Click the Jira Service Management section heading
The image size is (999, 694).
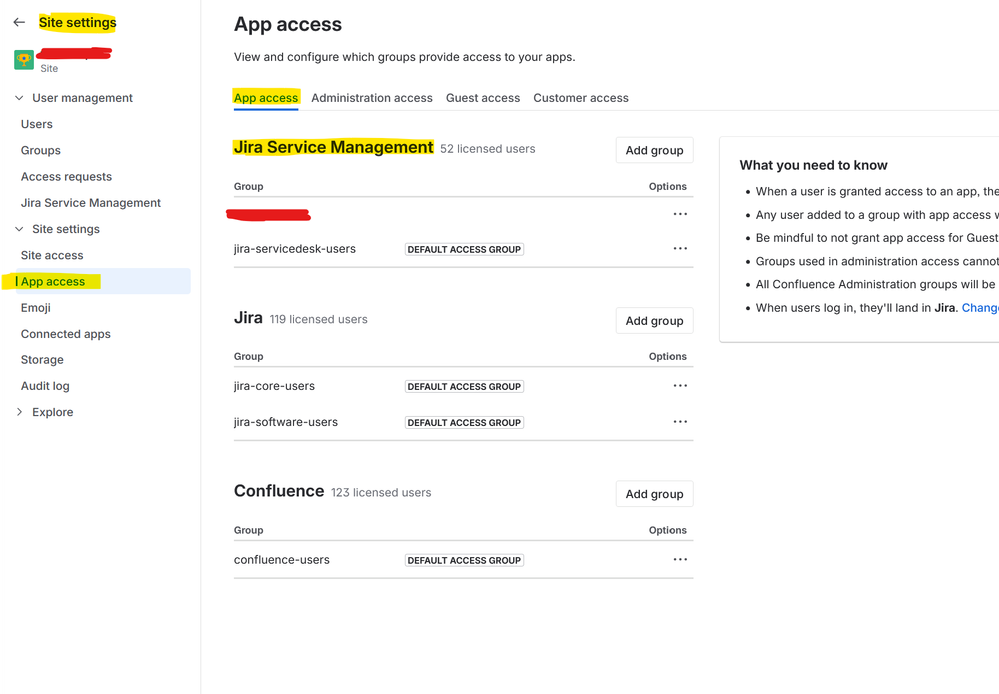coord(333,147)
